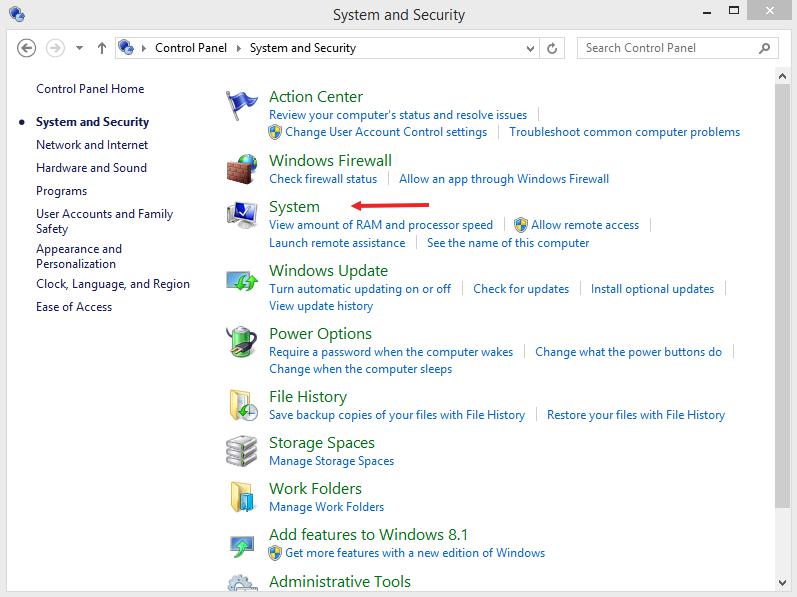Go up one level with Up arrow
The image size is (797, 597).
point(102,48)
